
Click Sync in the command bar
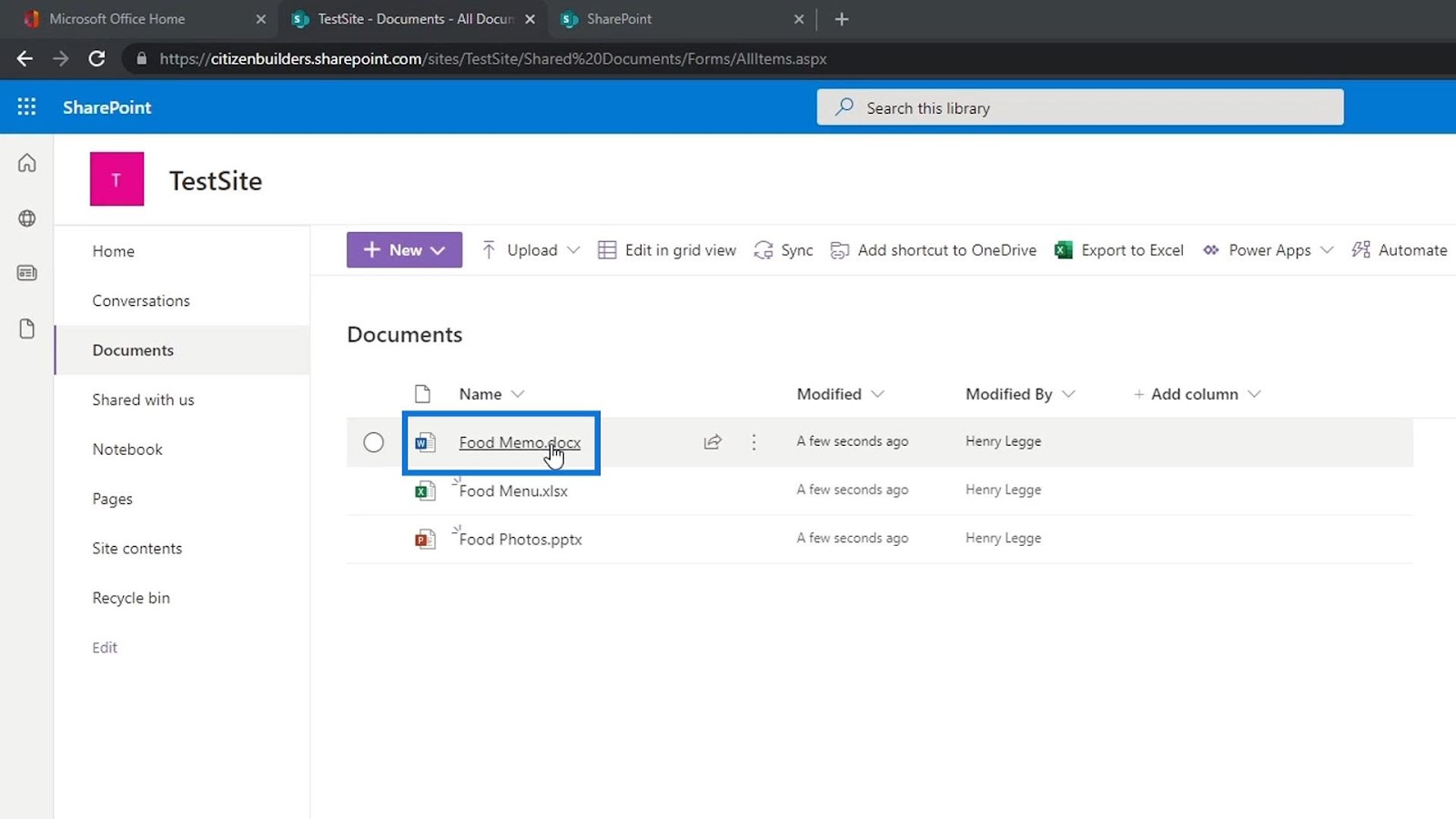tap(784, 250)
